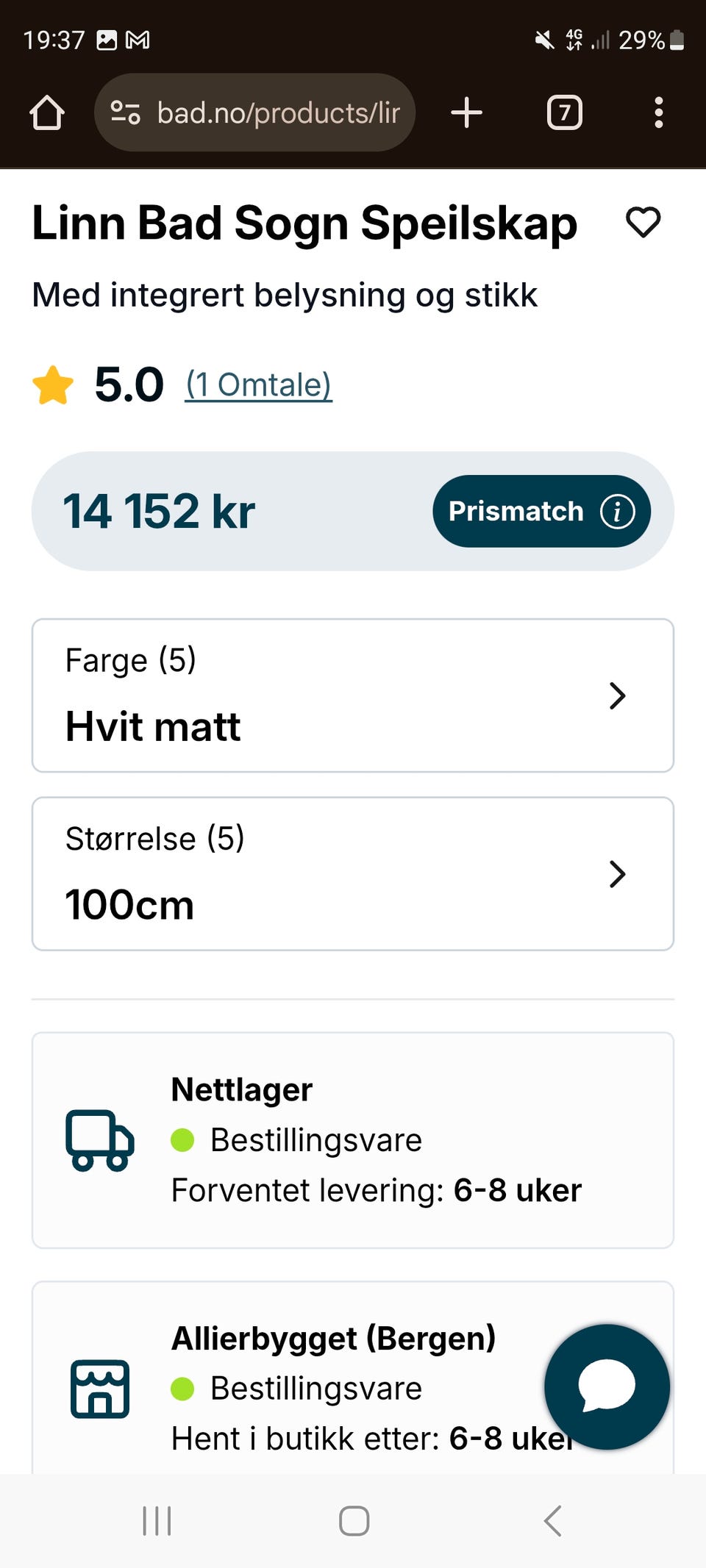Screen dimensions: 706x1568
Task: Tap the bad.no address bar
Action: (x=278, y=113)
